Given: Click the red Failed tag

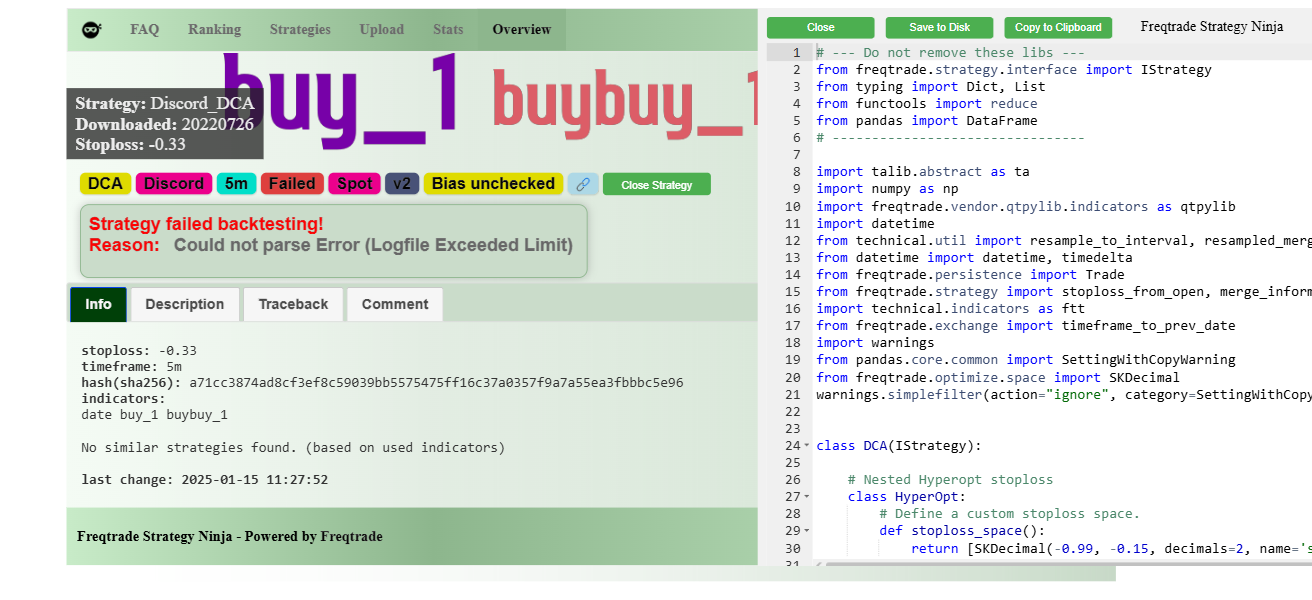Looking at the screenshot, I should 292,184.
